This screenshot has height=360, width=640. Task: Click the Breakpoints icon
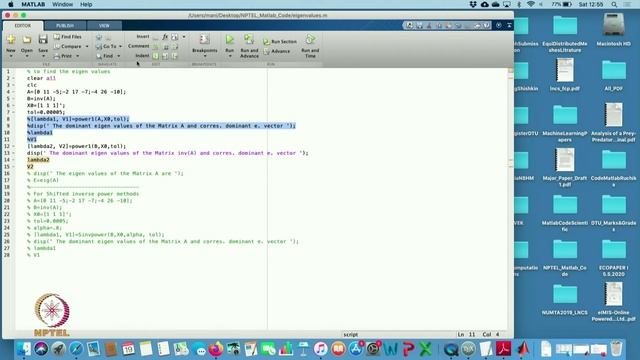coord(204,39)
